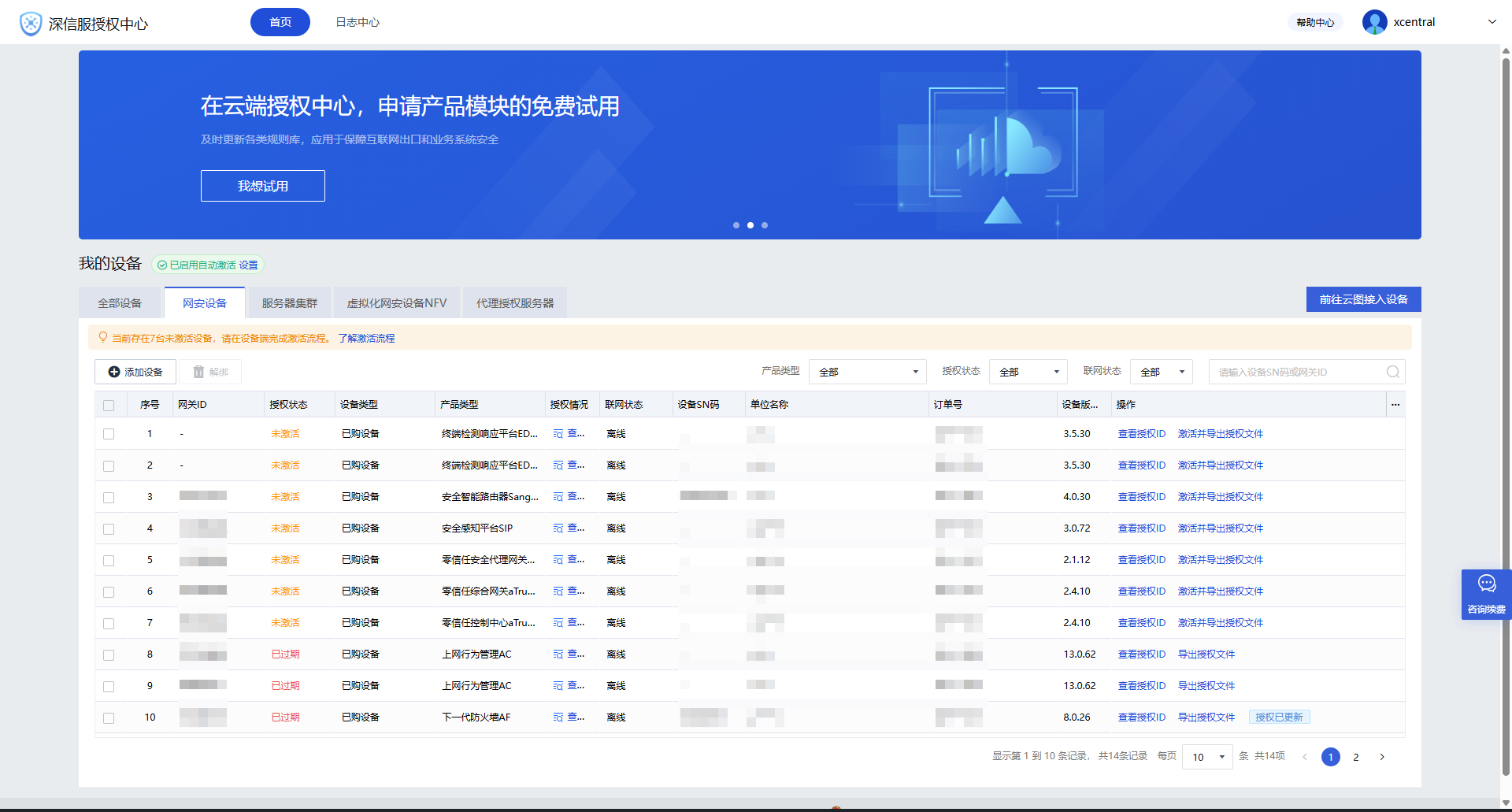Check the checkbox for row 3
The width and height of the screenshot is (1512, 812).
(x=109, y=498)
